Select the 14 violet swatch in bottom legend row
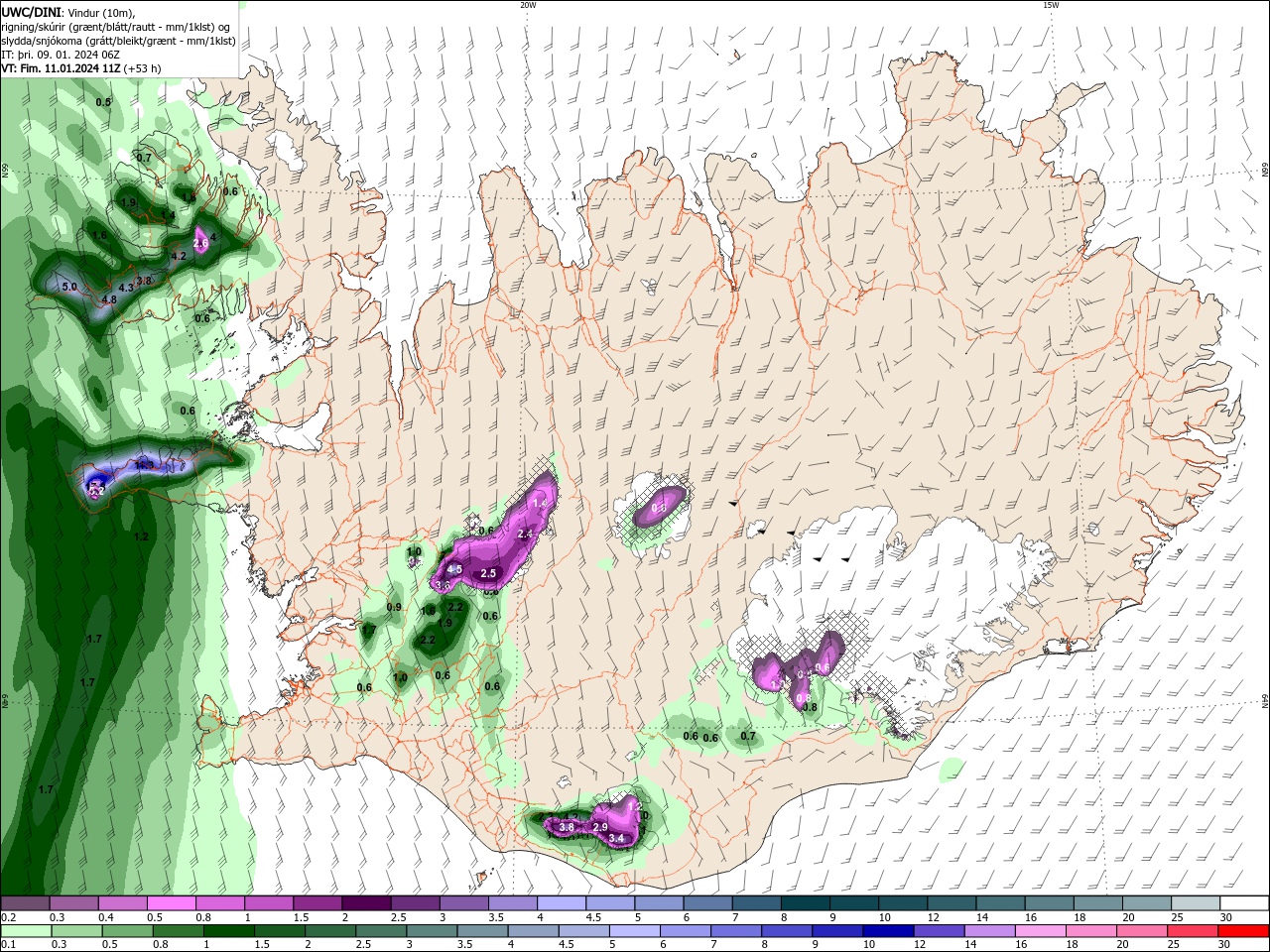 point(990,931)
